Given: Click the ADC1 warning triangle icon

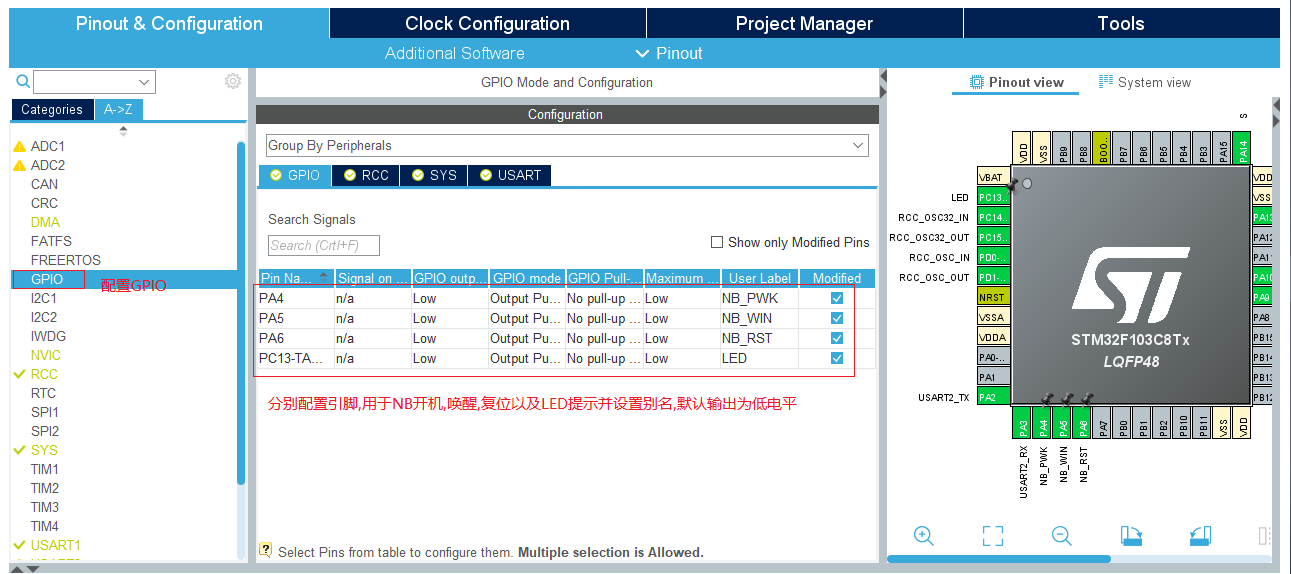Looking at the screenshot, I should pos(19,146).
